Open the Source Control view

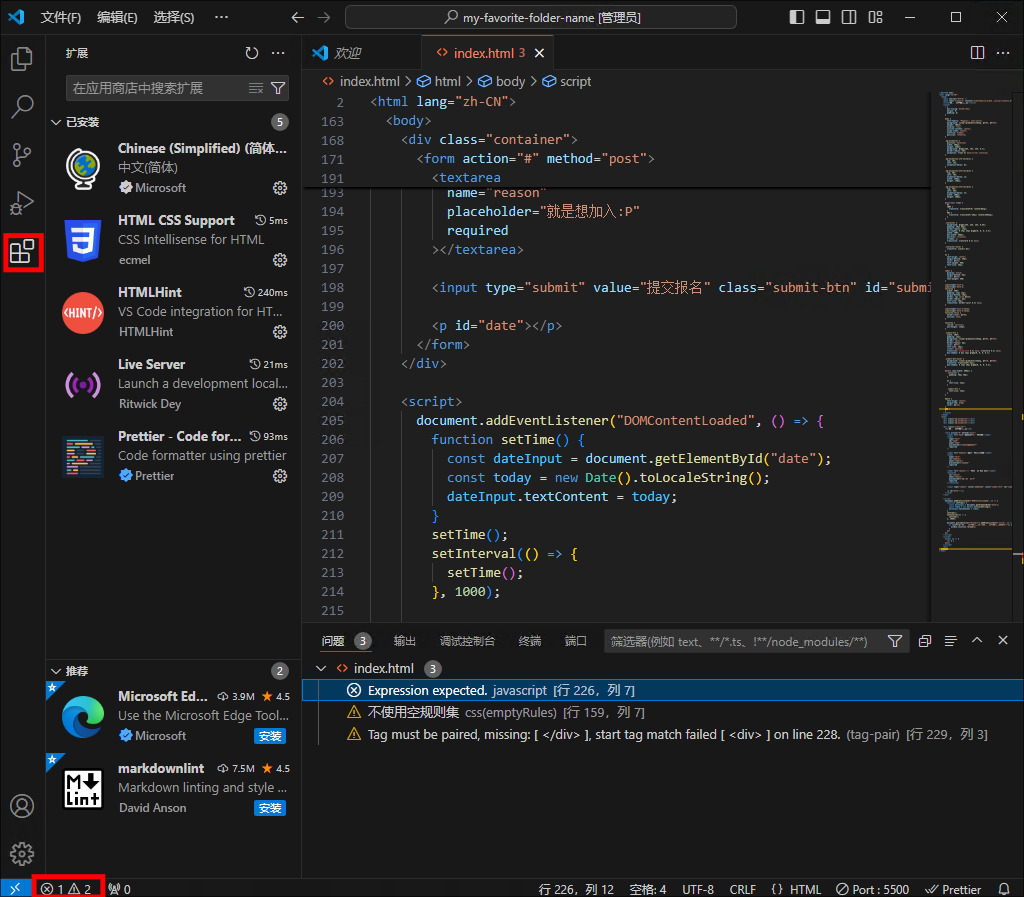click(x=21, y=155)
